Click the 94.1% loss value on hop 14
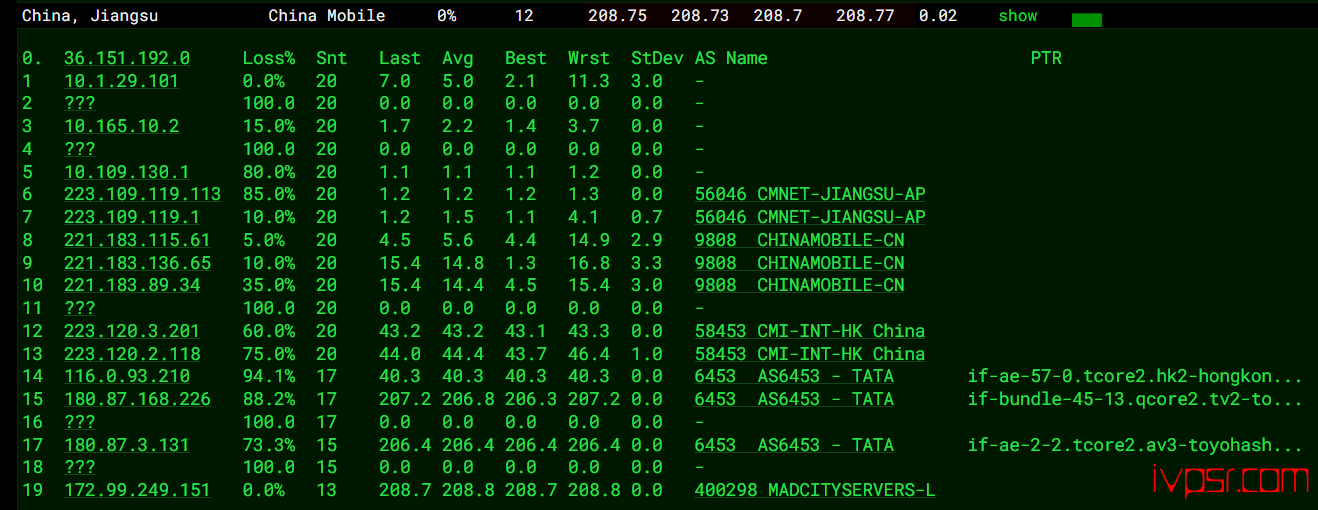Screen dimensions: 1318x510 269,376
